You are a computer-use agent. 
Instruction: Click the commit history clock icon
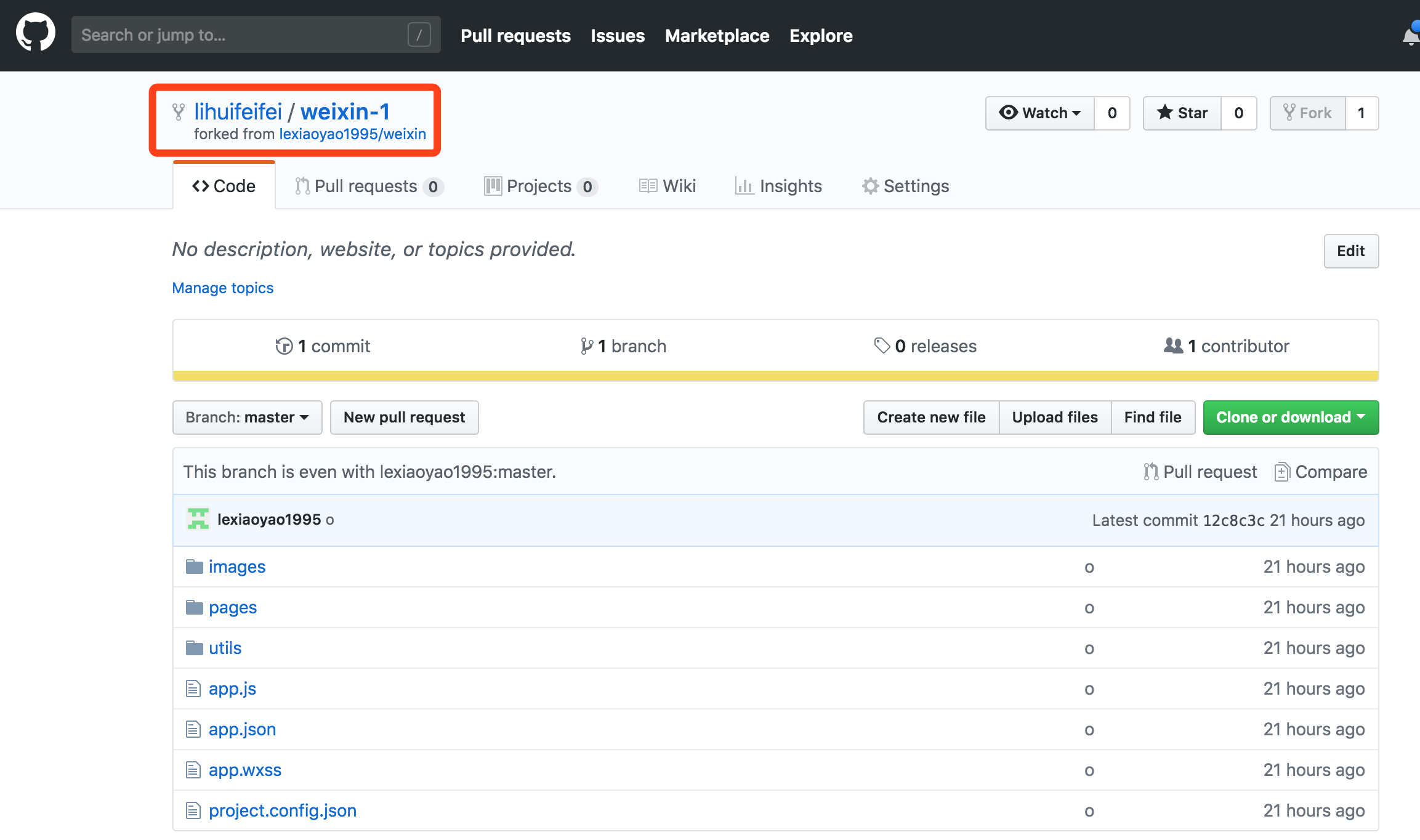tap(284, 346)
